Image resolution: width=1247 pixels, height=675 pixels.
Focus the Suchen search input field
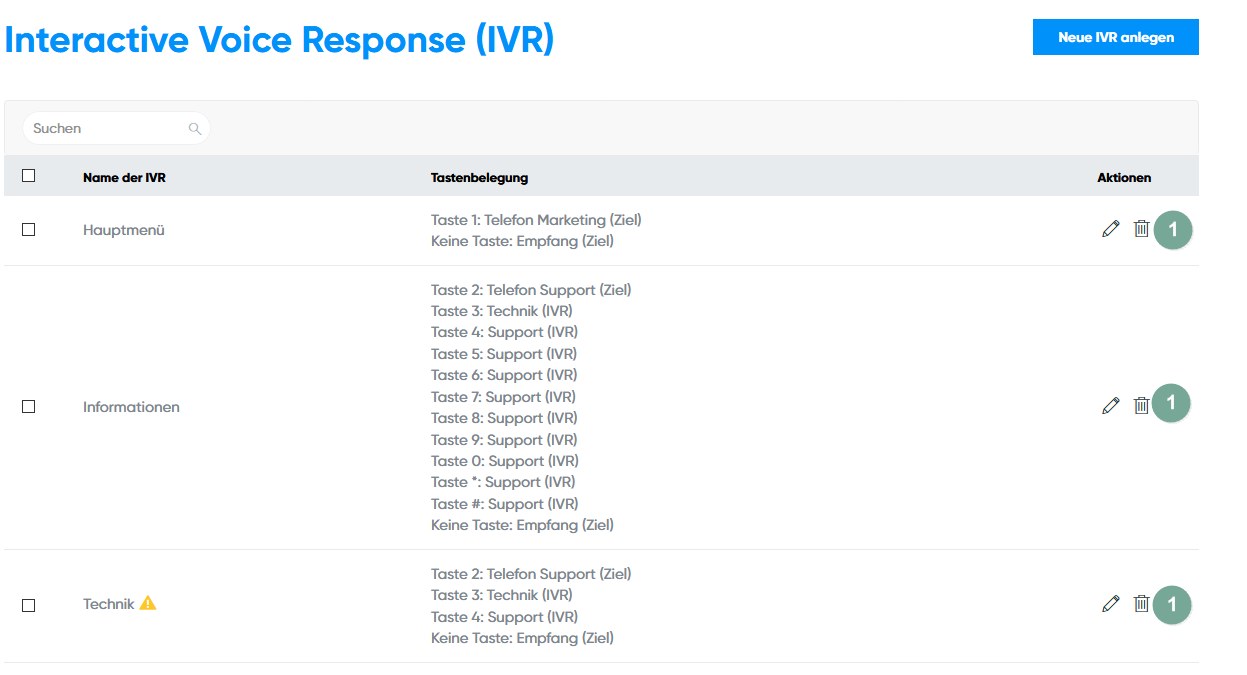105,129
